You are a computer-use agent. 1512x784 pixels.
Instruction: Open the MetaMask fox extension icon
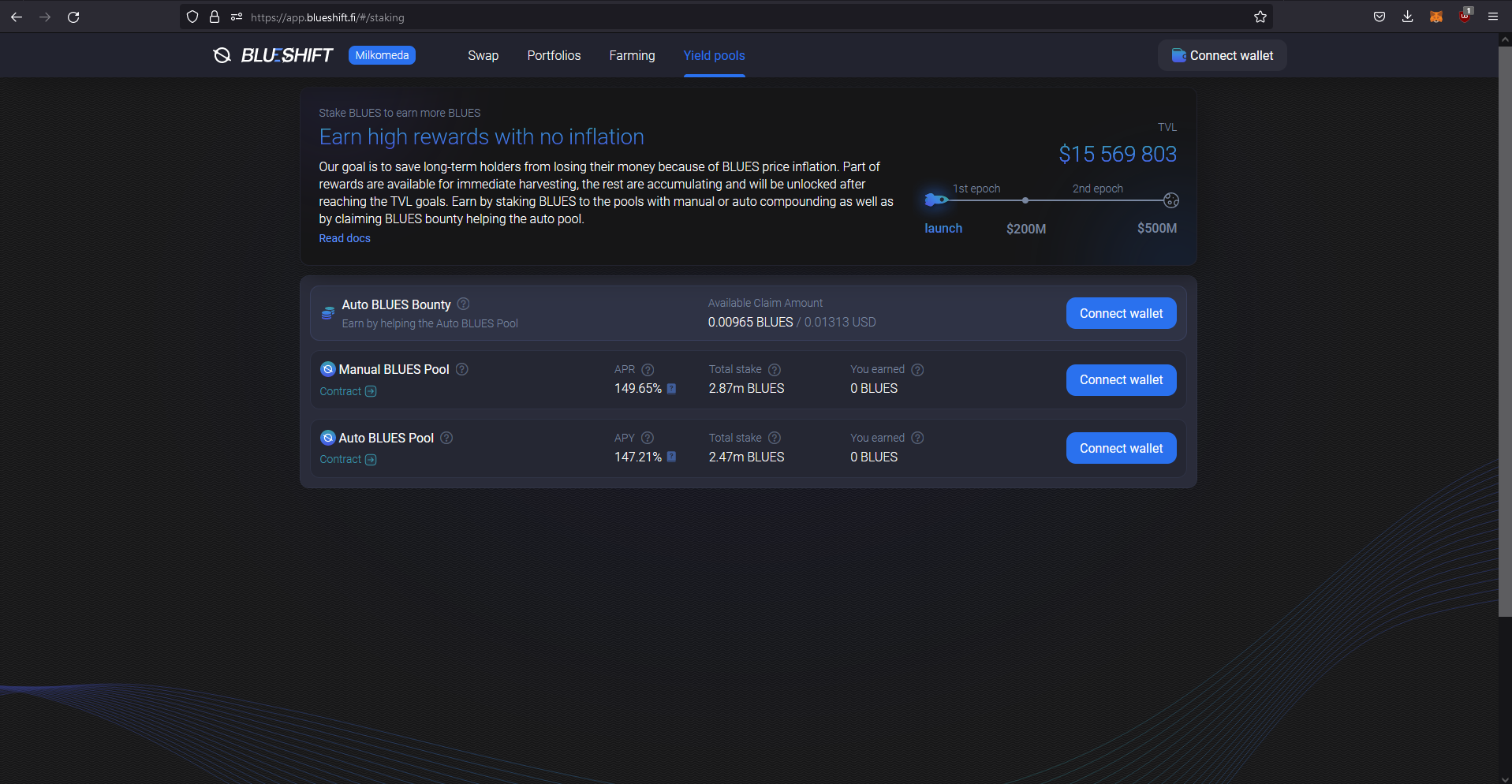coord(1436,17)
